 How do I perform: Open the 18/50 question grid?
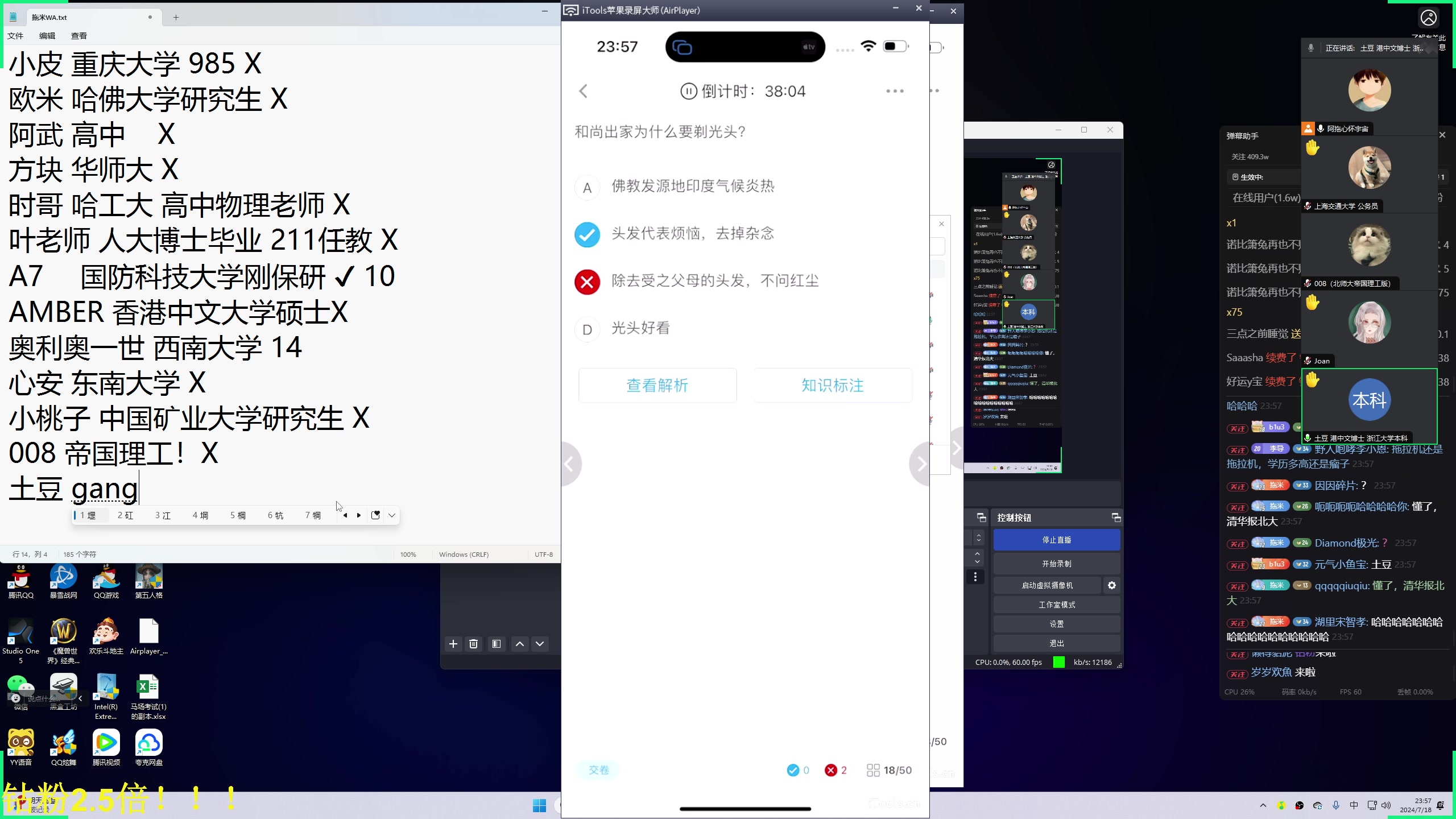pos(889,770)
